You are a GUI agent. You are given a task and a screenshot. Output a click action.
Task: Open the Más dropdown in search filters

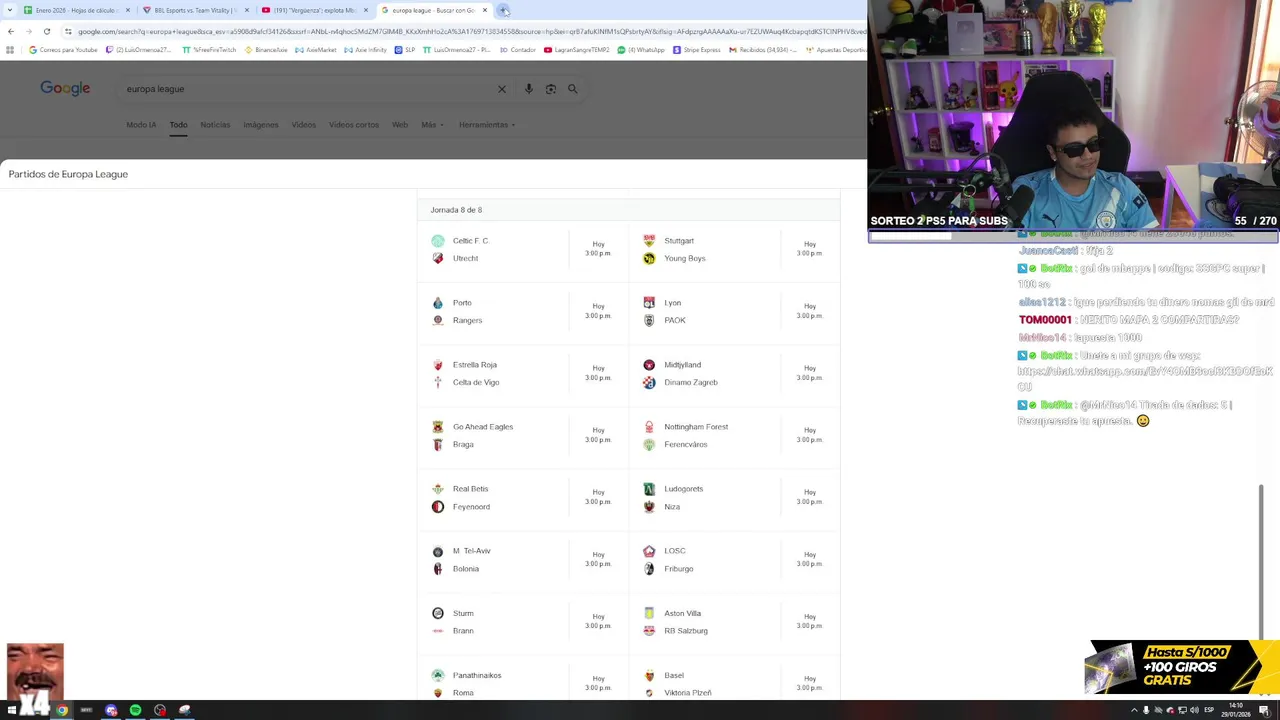(x=432, y=125)
